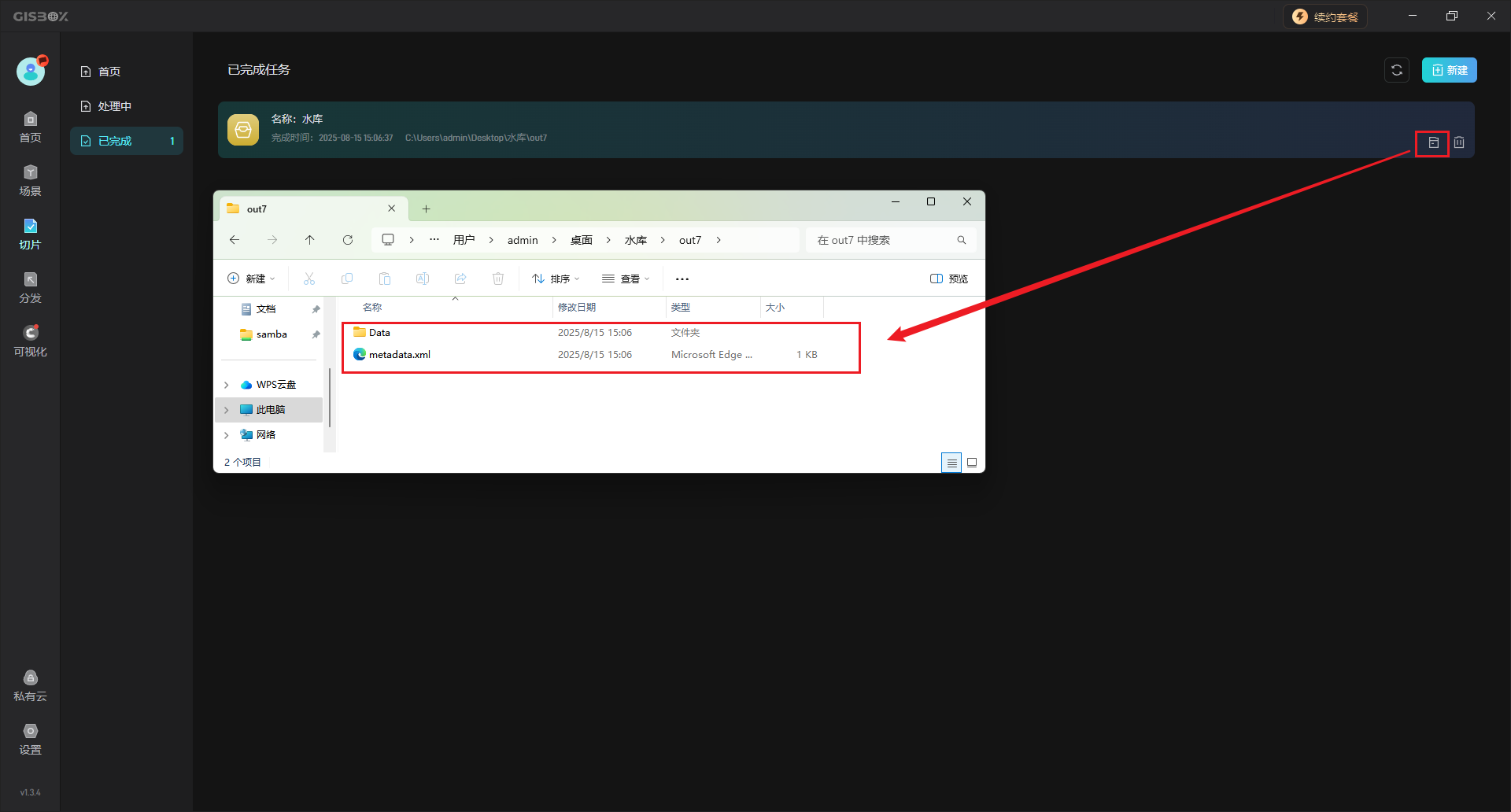Screen dimensions: 1511x812
Task: Switch to the 处理中 tab
Action: pos(115,106)
